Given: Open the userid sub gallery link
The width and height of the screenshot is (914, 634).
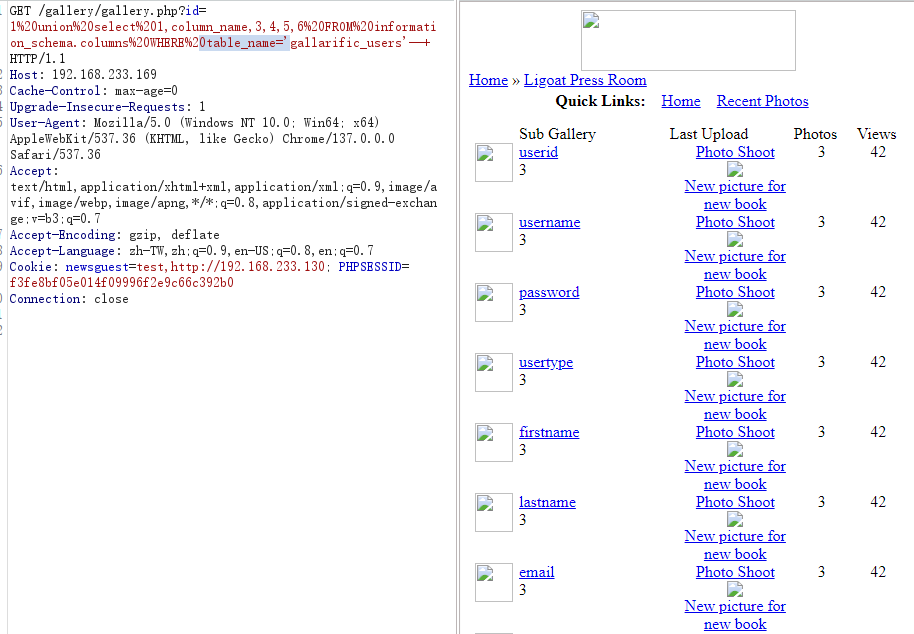Looking at the screenshot, I should (538, 152).
